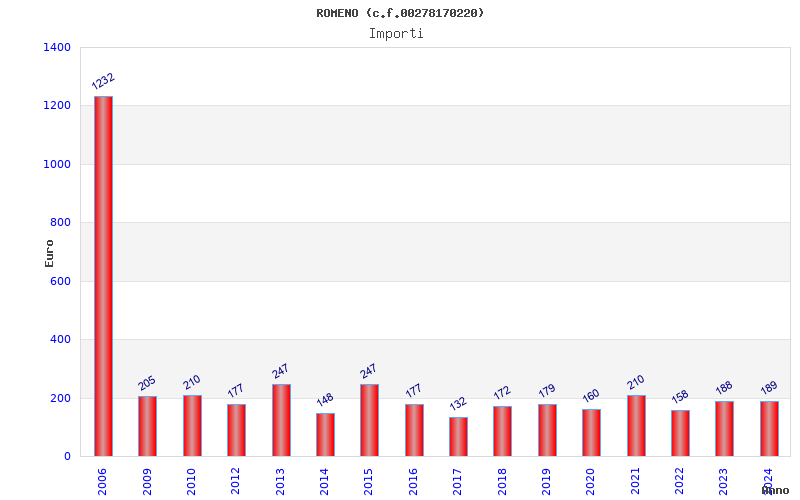Click the 2015 red bar
Viewport: 800px width, 500px height.
(369, 420)
